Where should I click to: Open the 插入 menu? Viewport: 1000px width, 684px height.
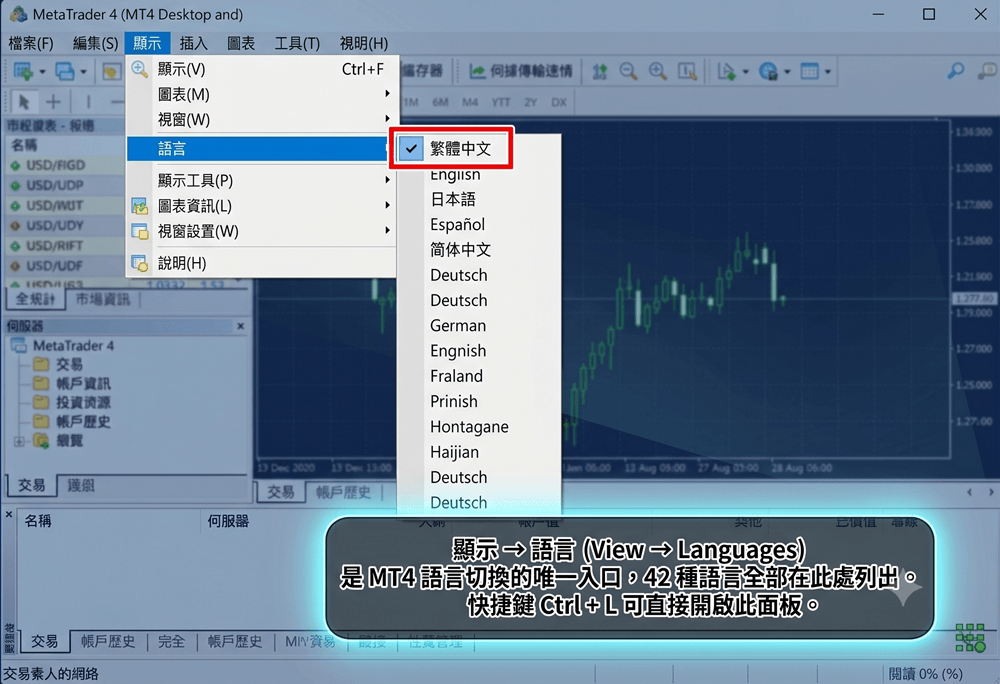click(x=193, y=43)
